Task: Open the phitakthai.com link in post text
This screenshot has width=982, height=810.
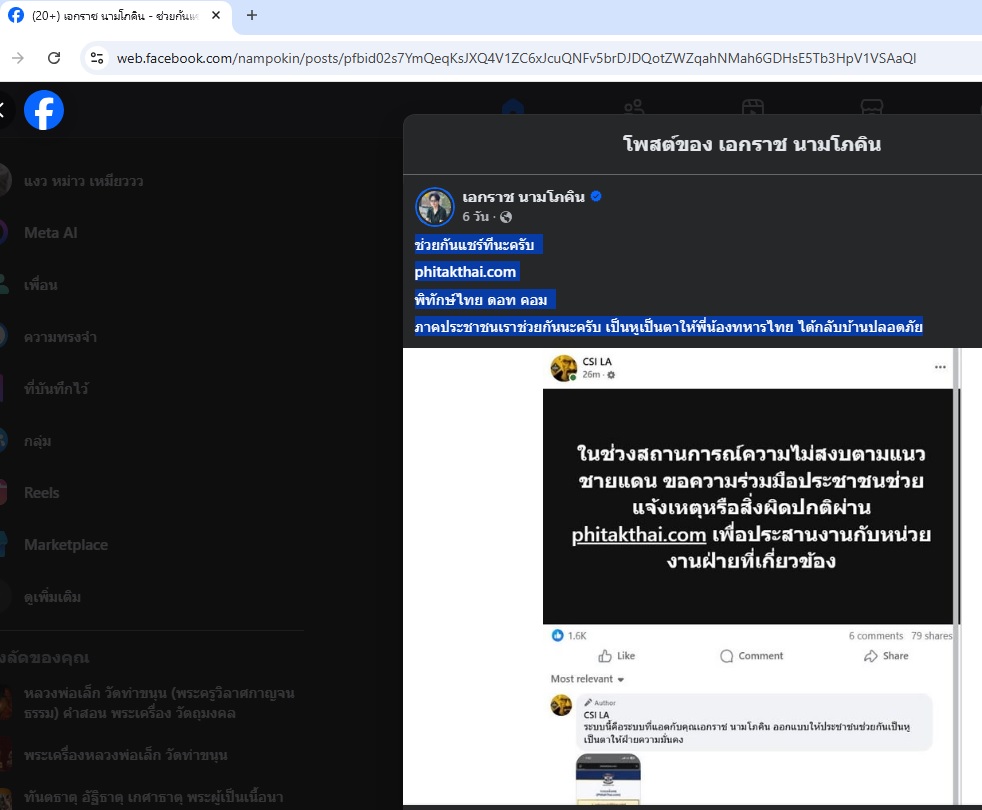Action: coord(465,272)
